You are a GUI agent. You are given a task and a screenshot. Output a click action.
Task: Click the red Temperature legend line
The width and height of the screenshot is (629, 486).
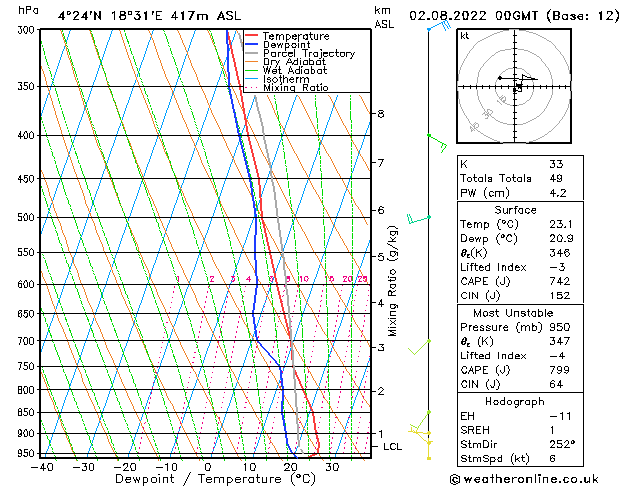click(251, 36)
